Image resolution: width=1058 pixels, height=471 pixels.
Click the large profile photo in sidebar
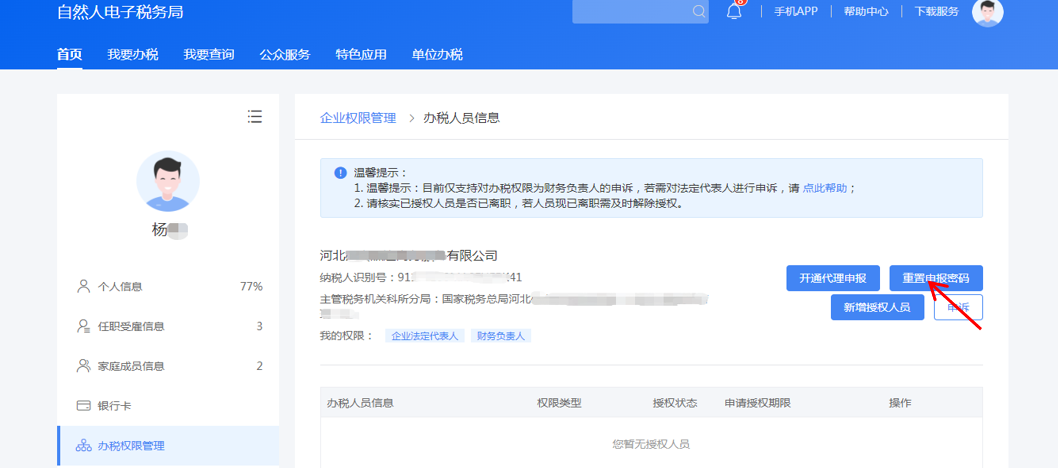(x=168, y=182)
